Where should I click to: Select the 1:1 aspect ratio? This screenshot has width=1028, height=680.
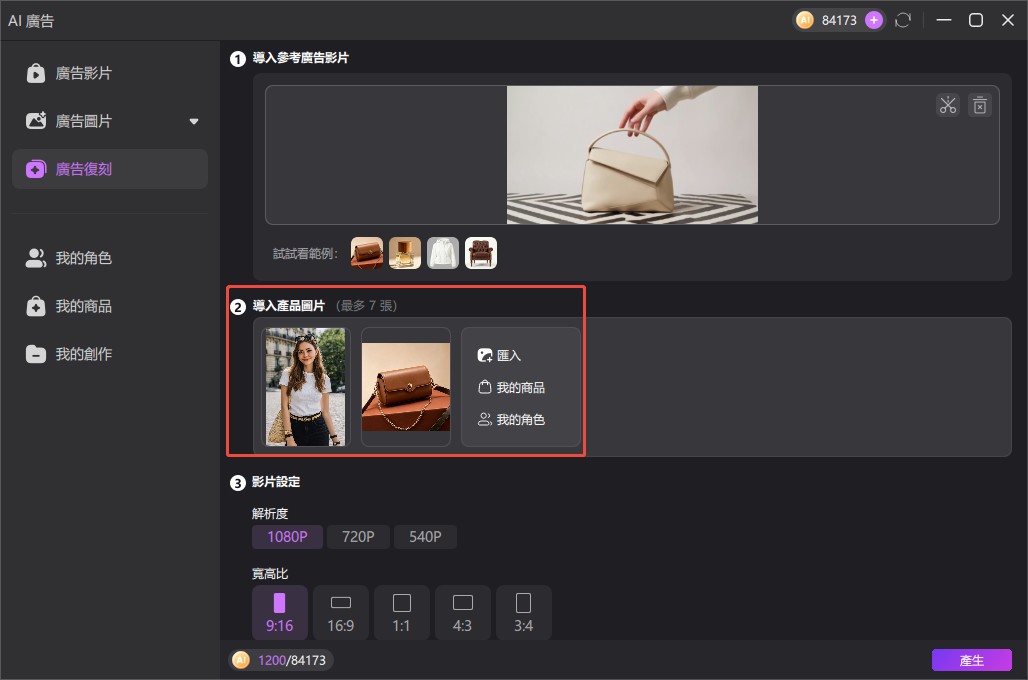[x=401, y=612]
